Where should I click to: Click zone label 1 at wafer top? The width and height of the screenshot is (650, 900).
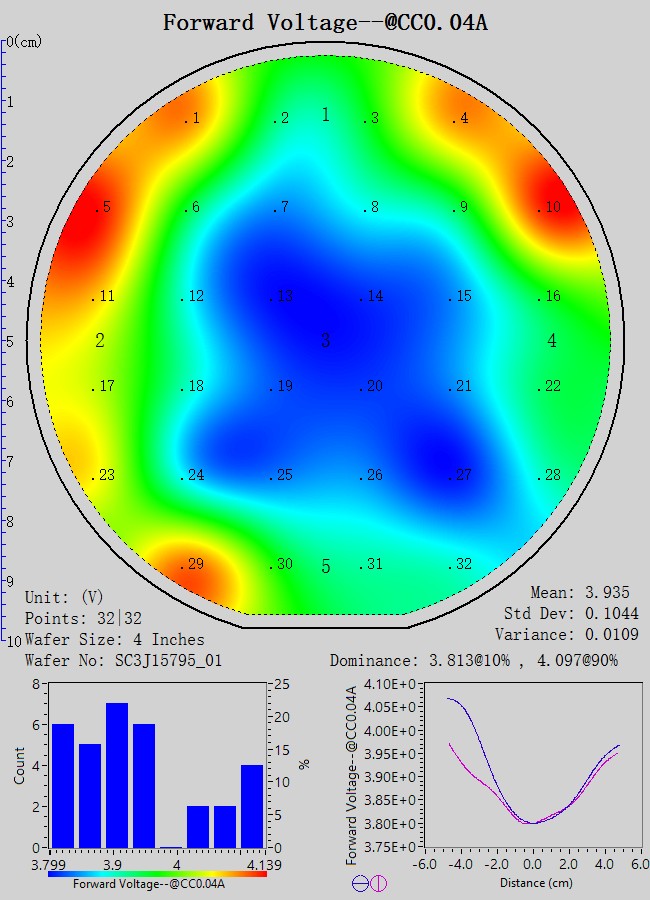pyautogui.click(x=325, y=115)
